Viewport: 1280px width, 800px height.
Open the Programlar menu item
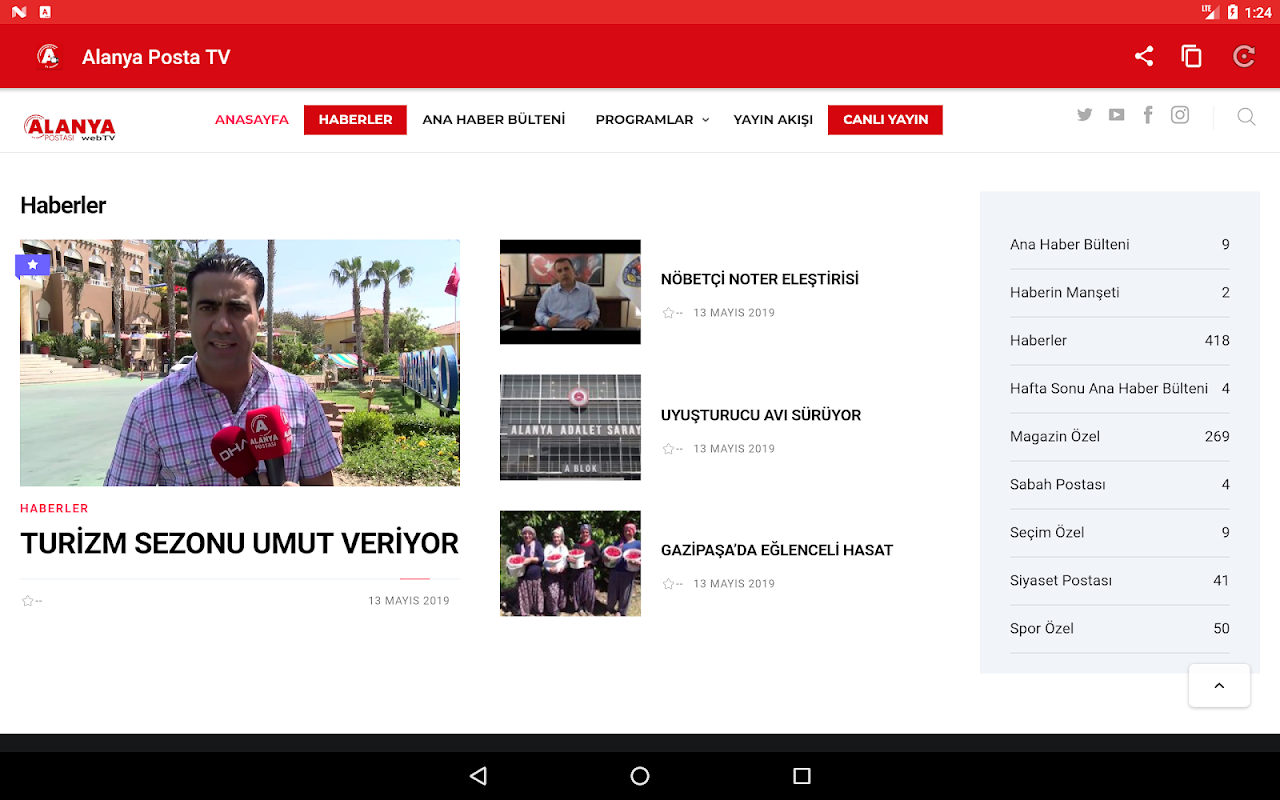(644, 120)
